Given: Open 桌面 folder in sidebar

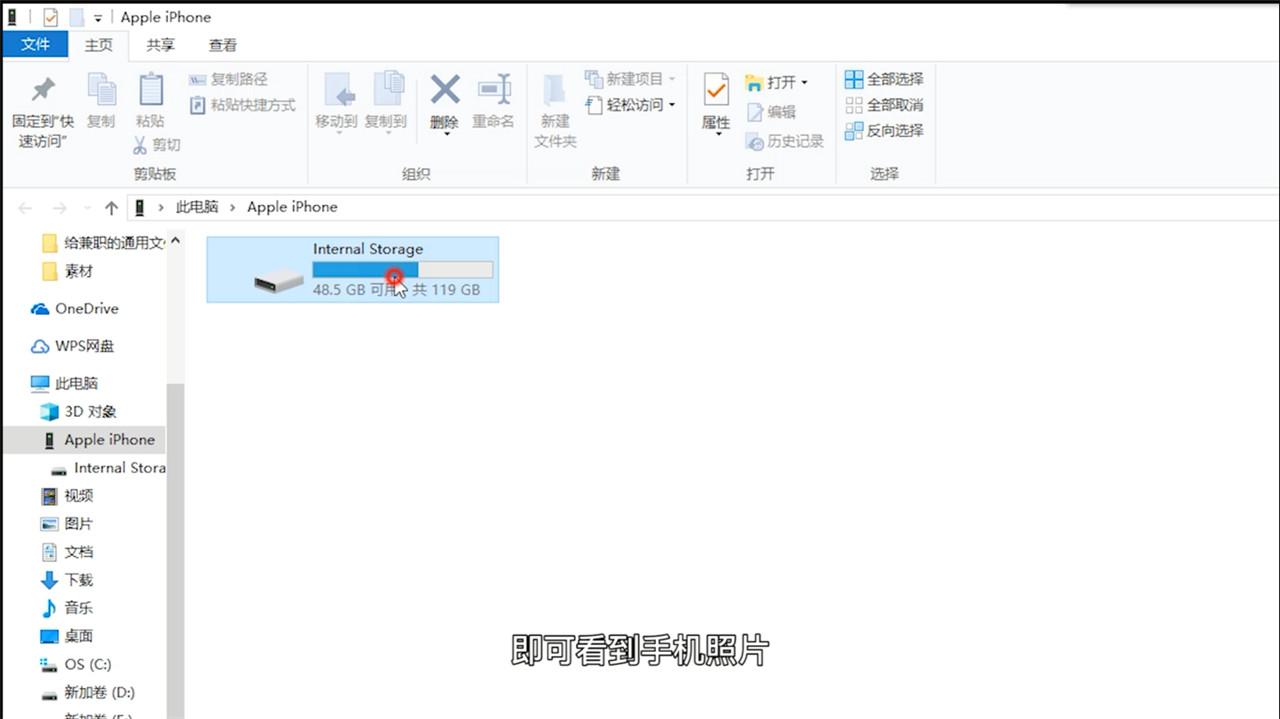Looking at the screenshot, I should click(67, 636).
